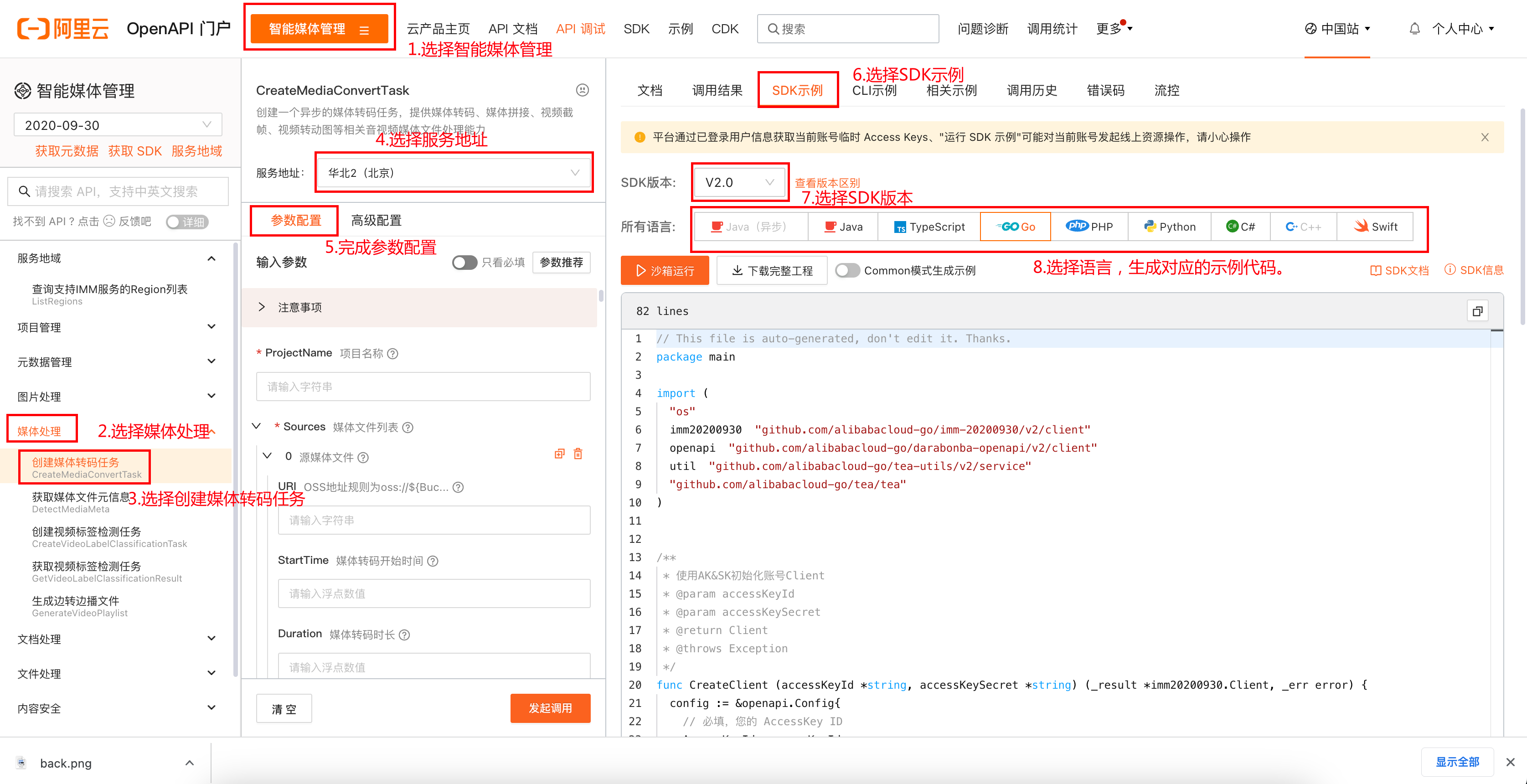
Task: Click the Alibaba Cloud logo
Action: (63, 28)
